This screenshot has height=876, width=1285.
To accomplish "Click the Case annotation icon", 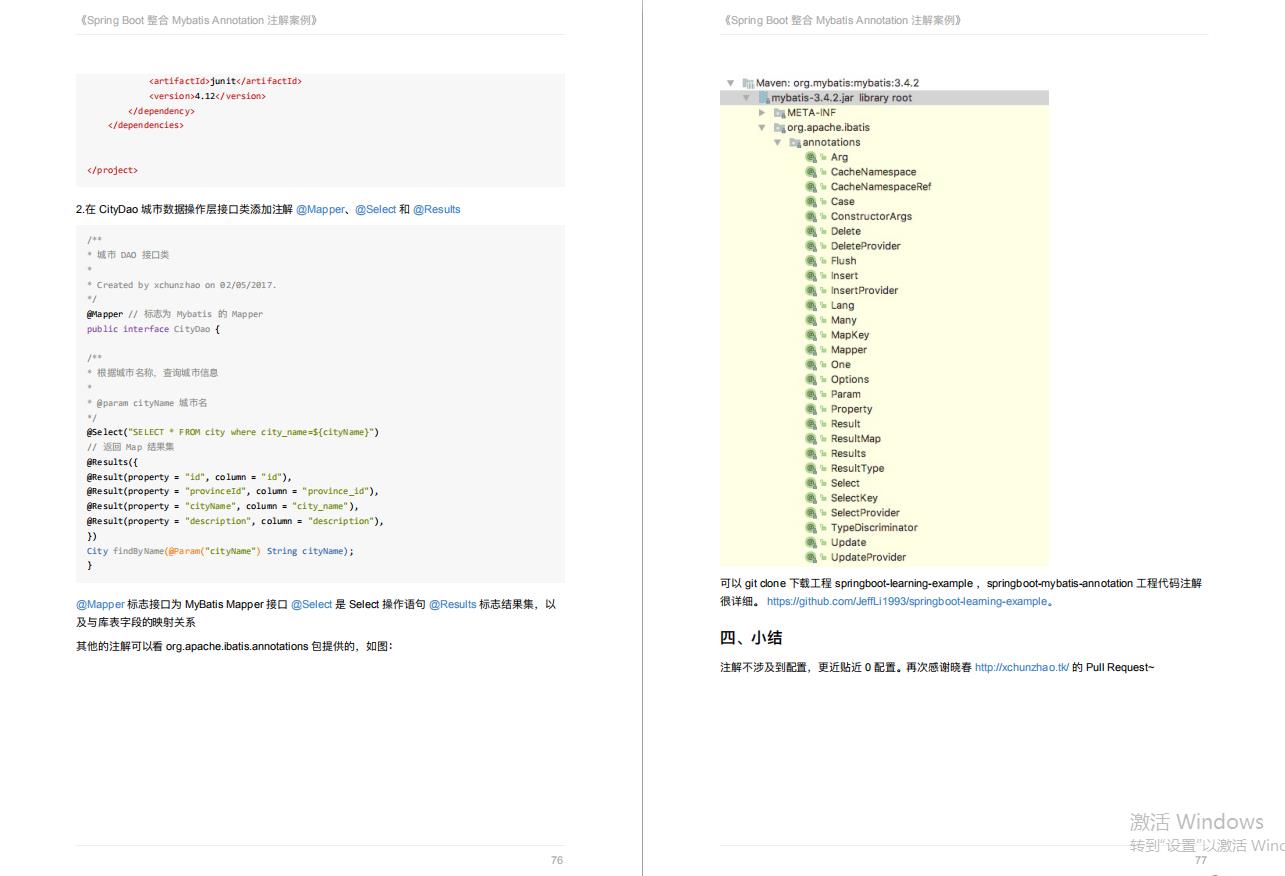I will click(x=811, y=202).
